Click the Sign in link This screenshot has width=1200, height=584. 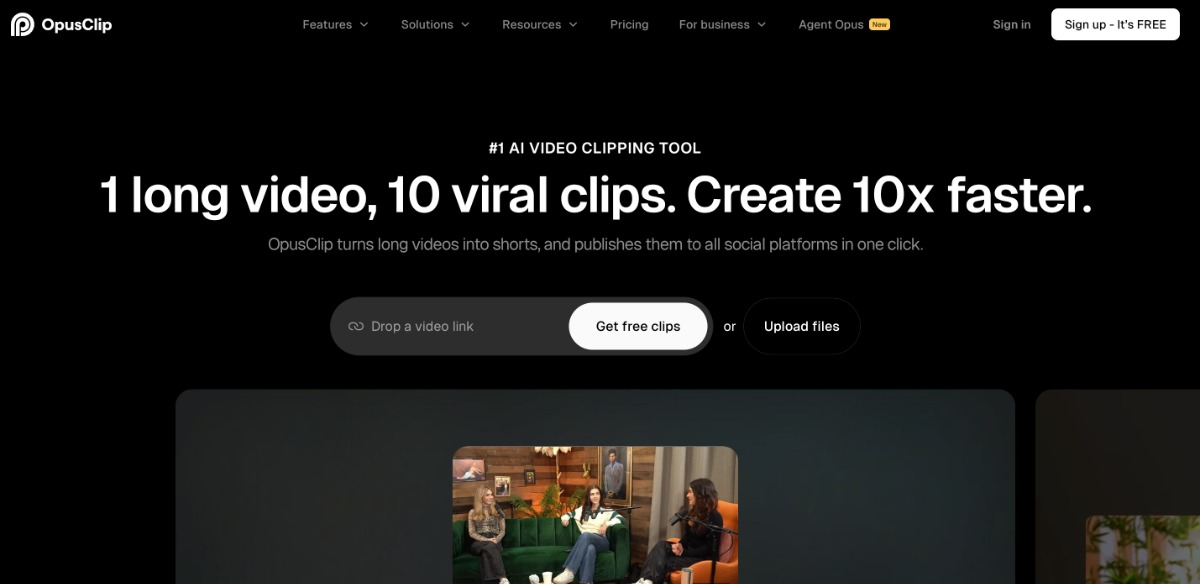coord(1012,24)
